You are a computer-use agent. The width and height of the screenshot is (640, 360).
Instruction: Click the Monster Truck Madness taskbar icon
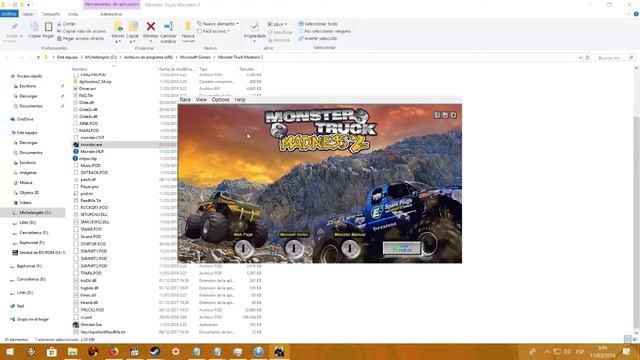279,351
